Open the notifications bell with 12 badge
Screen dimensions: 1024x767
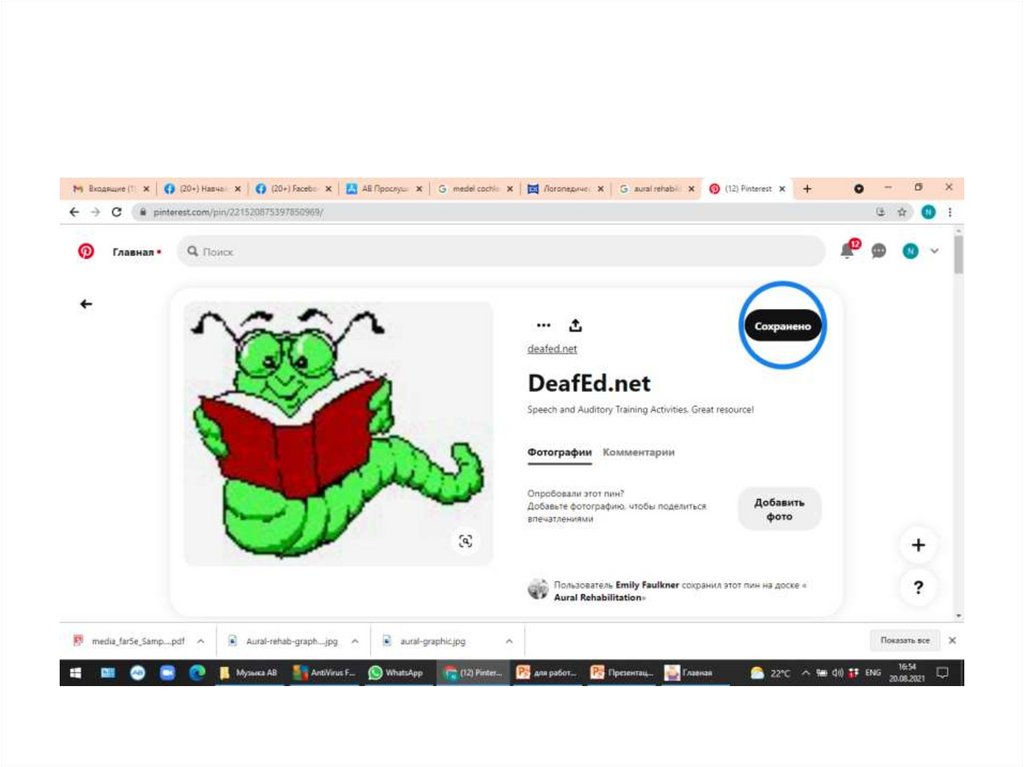pos(848,250)
